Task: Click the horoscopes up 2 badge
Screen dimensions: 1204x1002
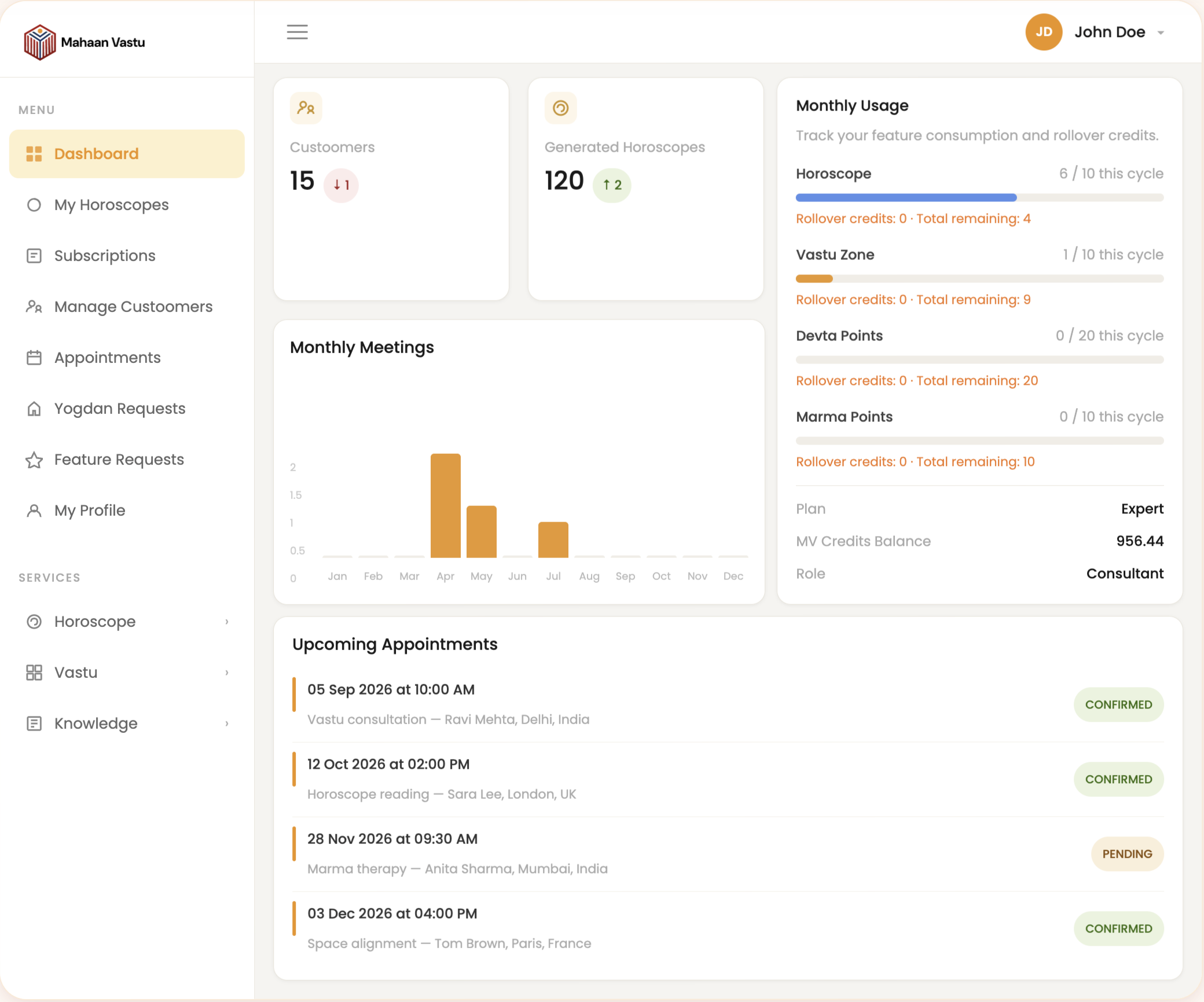Action: 612,185
